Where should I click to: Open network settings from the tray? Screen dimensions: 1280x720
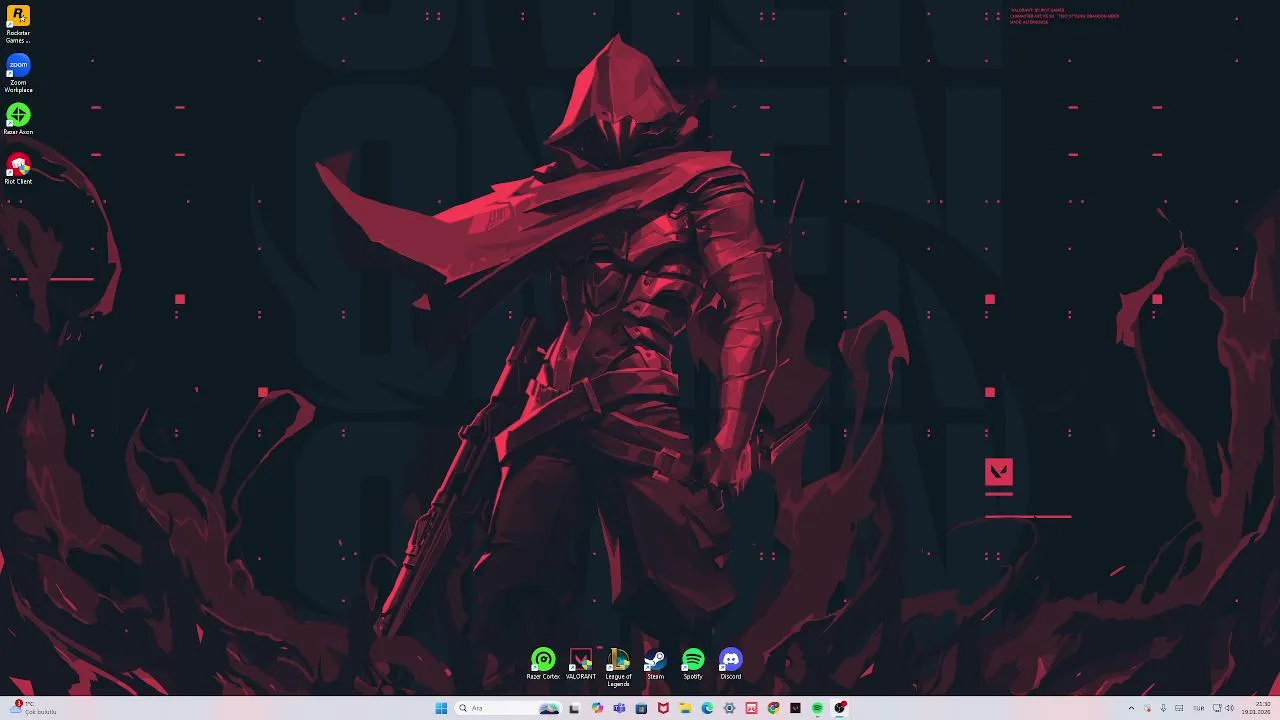pyautogui.click(x=1217, y=708)
